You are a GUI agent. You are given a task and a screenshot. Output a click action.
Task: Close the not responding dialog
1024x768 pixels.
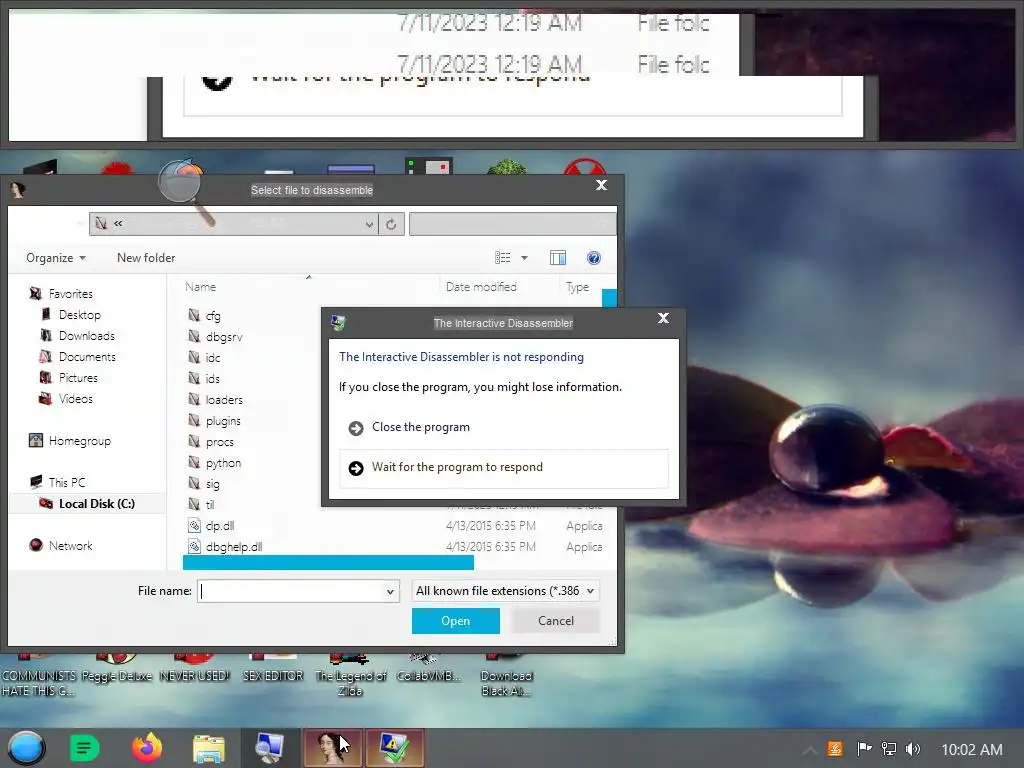[664, 318]
